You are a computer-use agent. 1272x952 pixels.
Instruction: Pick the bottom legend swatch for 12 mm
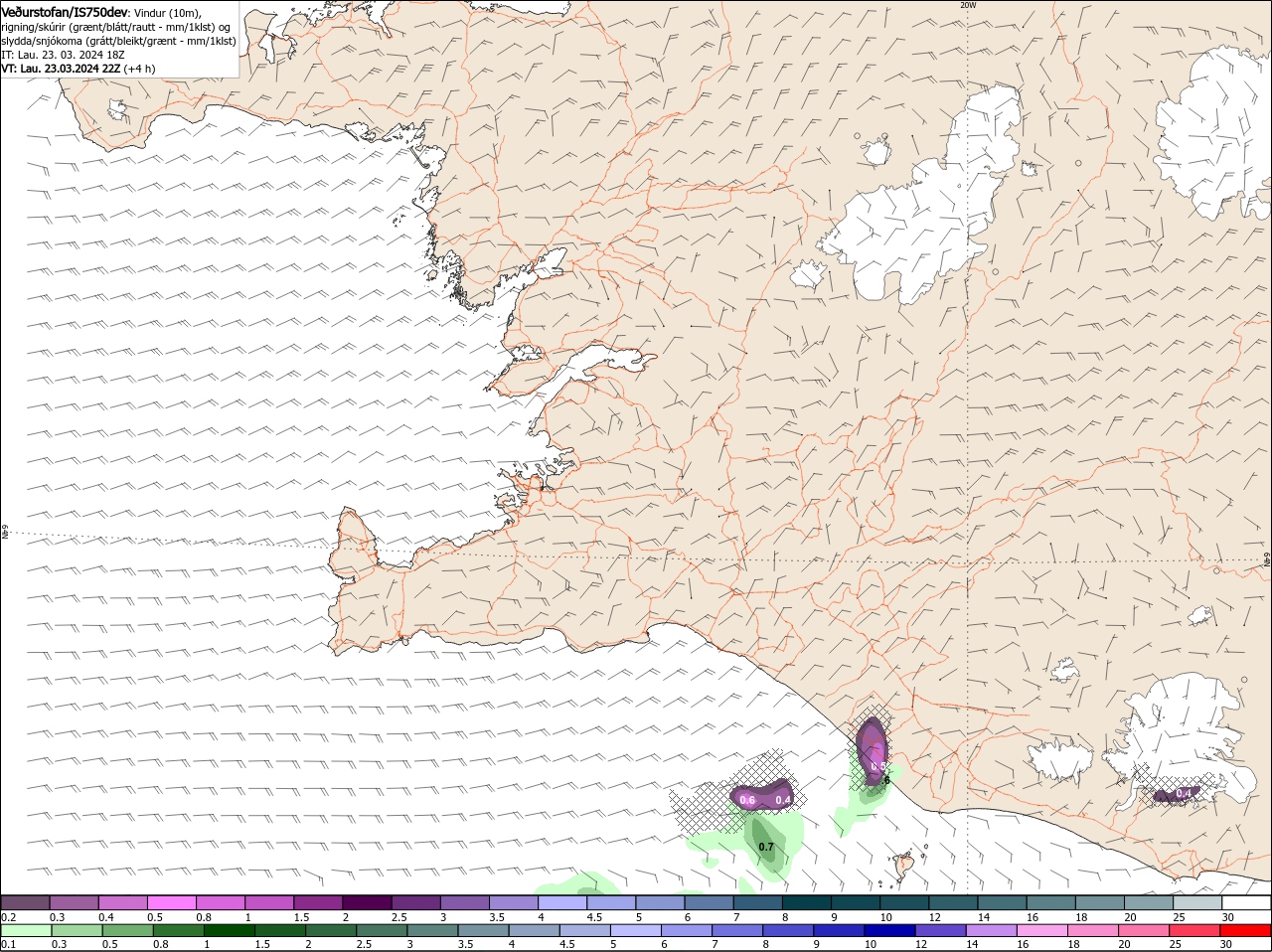[x=941, y=930]
